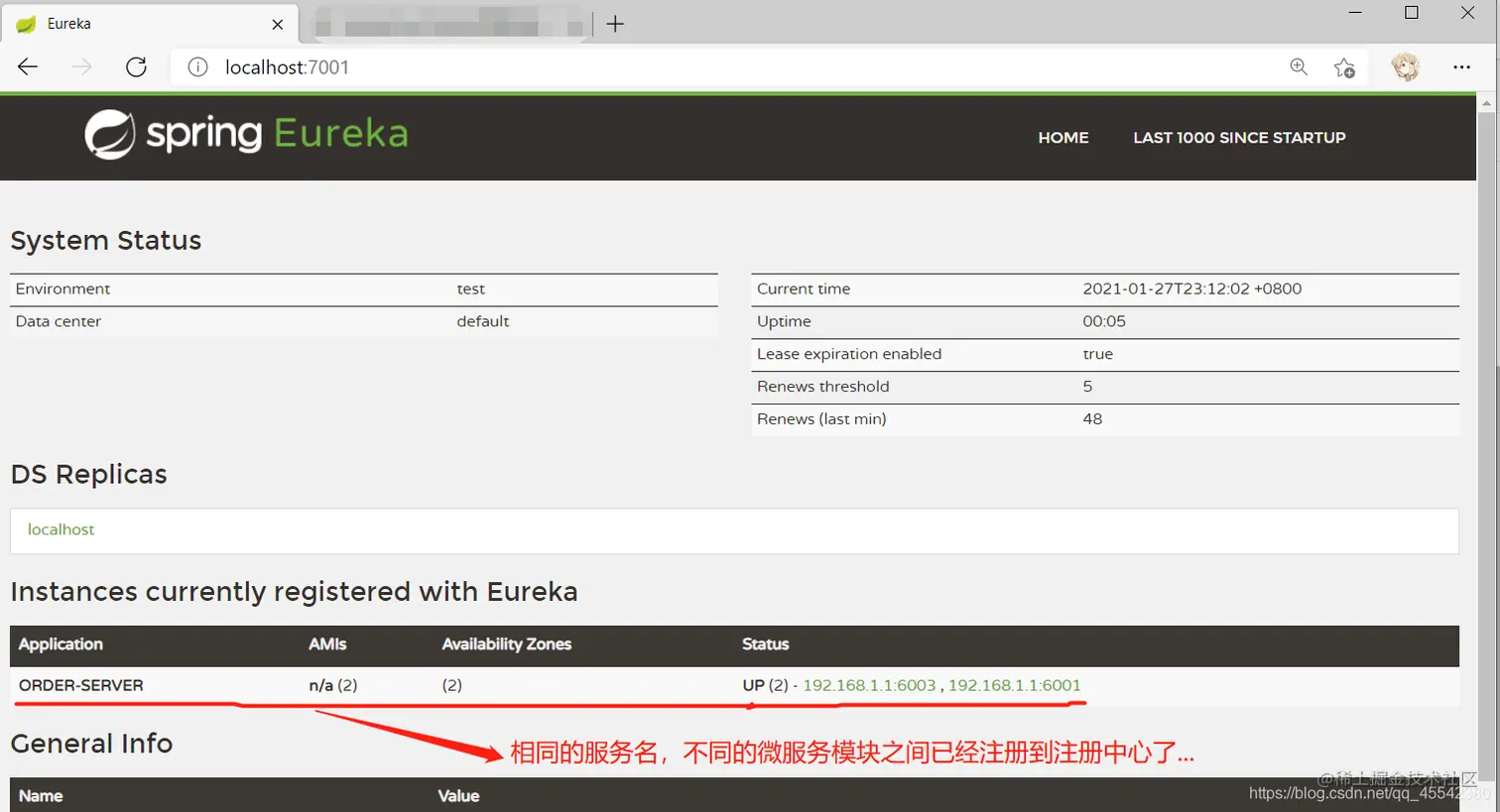Click the Renews (last min) value 48
1500x812 pixels.
click(1092, 419)
